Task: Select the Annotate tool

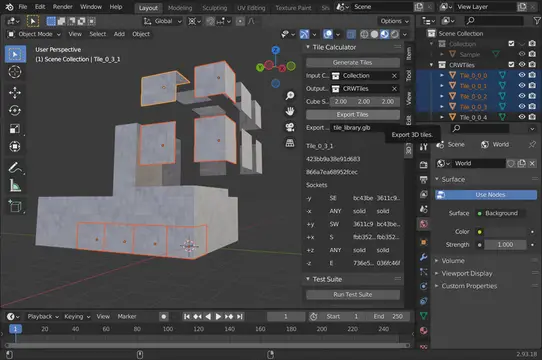Action: click(15, 167)
